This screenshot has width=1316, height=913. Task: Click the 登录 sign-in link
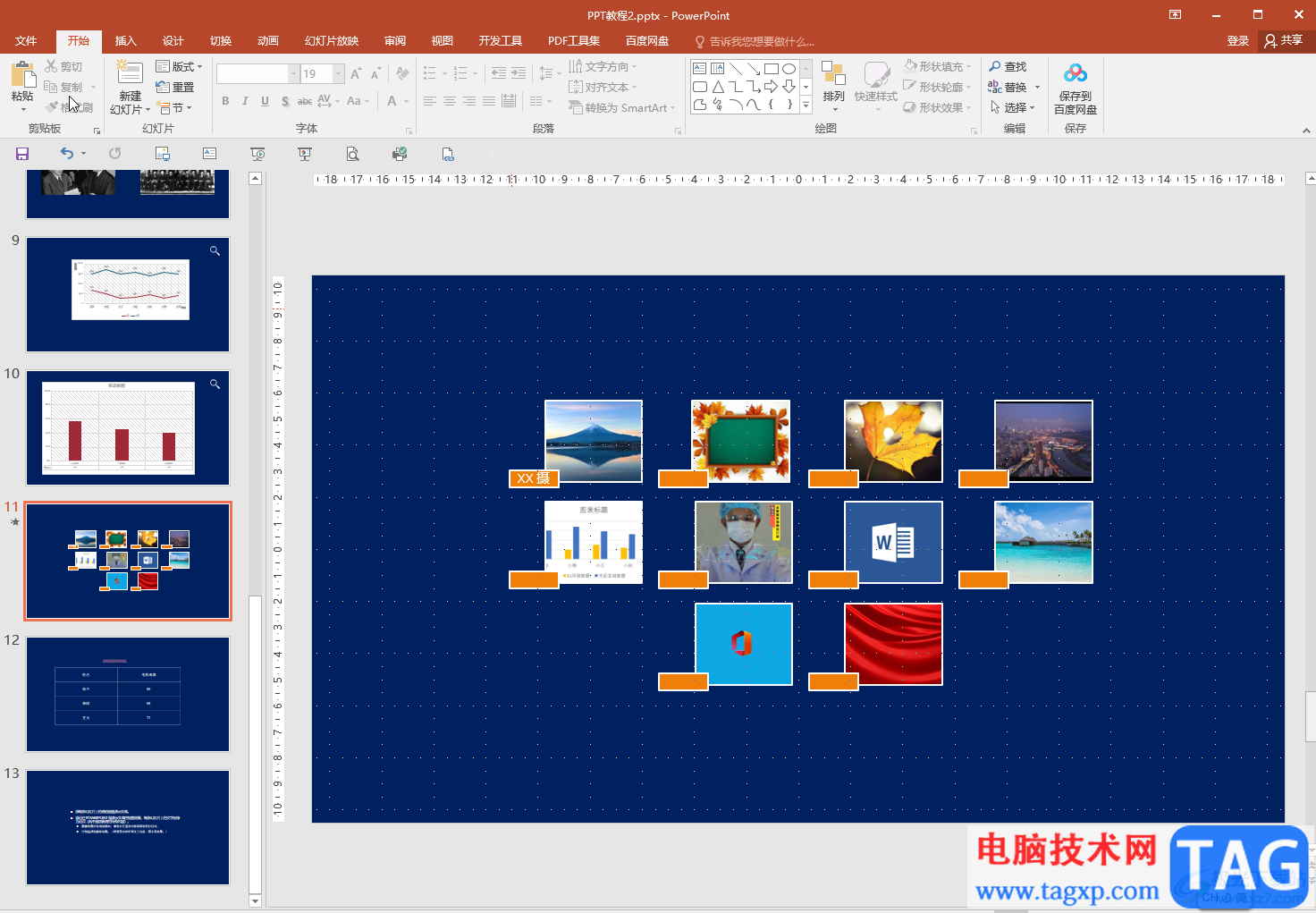pyautogui.click(x=1237, y=41)
